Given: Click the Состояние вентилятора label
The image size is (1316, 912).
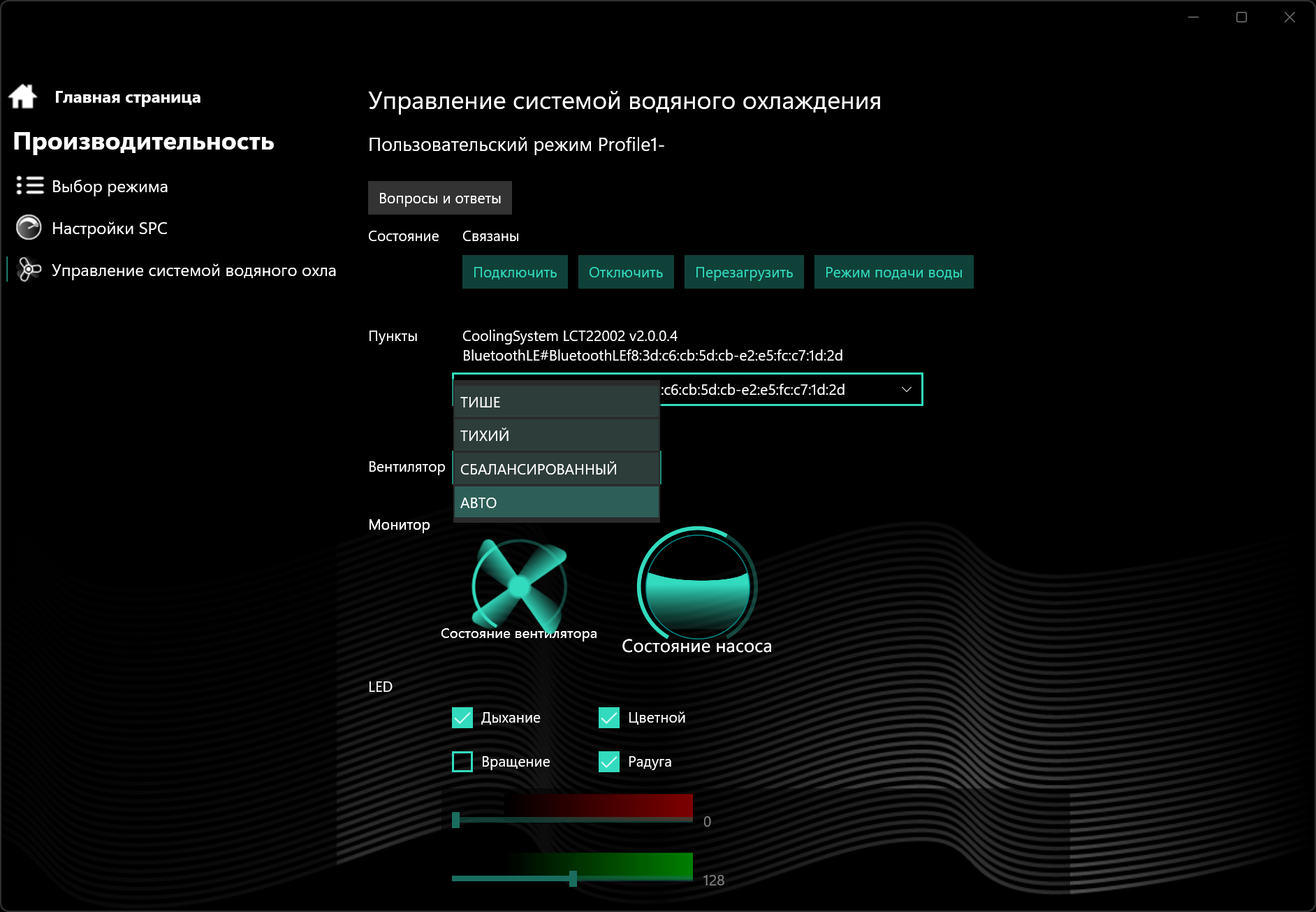Looking at the screenshot, I should tap(519, 633).
